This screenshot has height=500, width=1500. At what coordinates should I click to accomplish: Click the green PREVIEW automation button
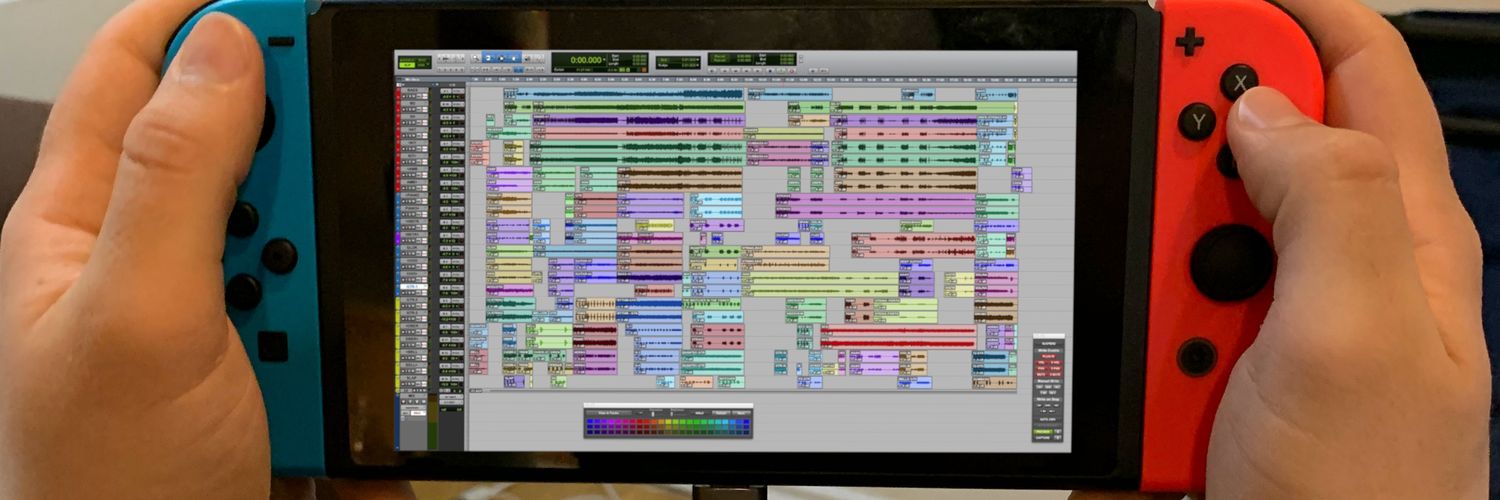1043,431
